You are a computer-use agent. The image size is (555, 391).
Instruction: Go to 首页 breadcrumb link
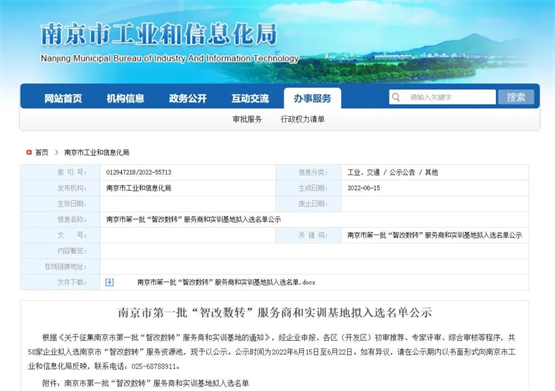click(x=42, y=153)
